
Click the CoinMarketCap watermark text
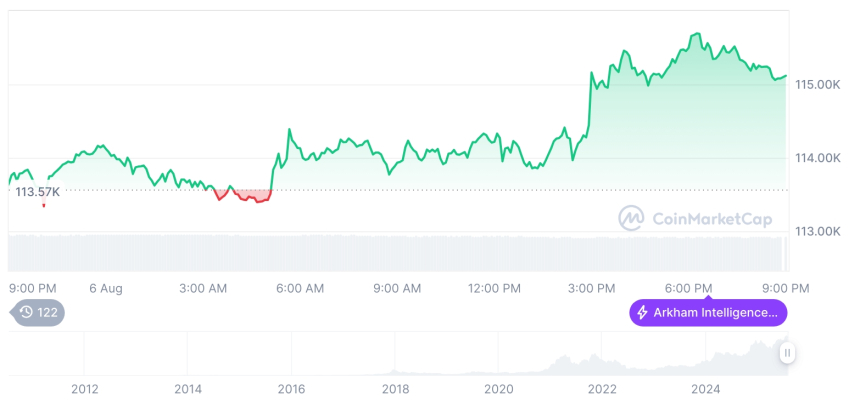(712, 218)
